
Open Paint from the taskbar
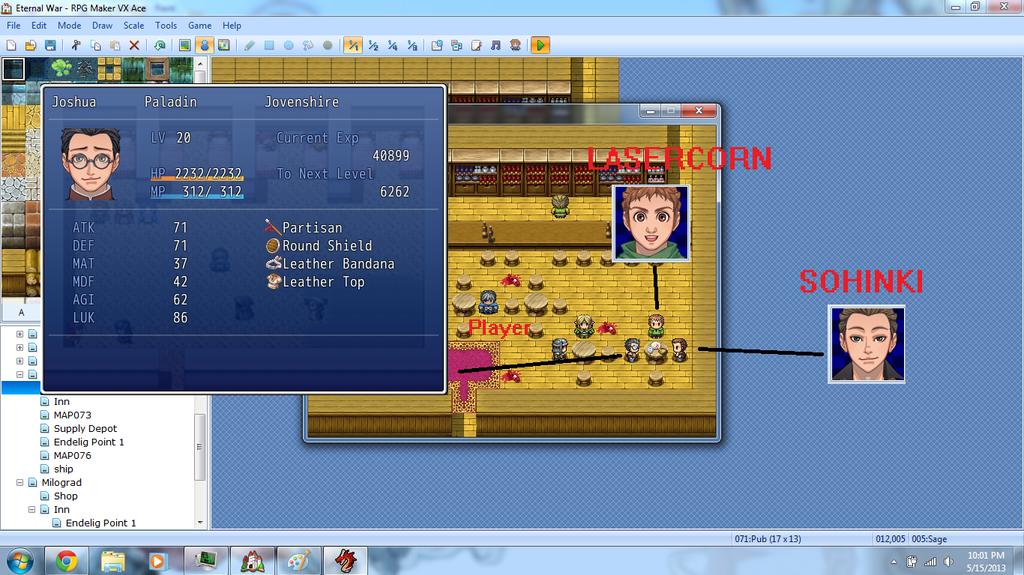pyautogui.click(x=299, y=561)
